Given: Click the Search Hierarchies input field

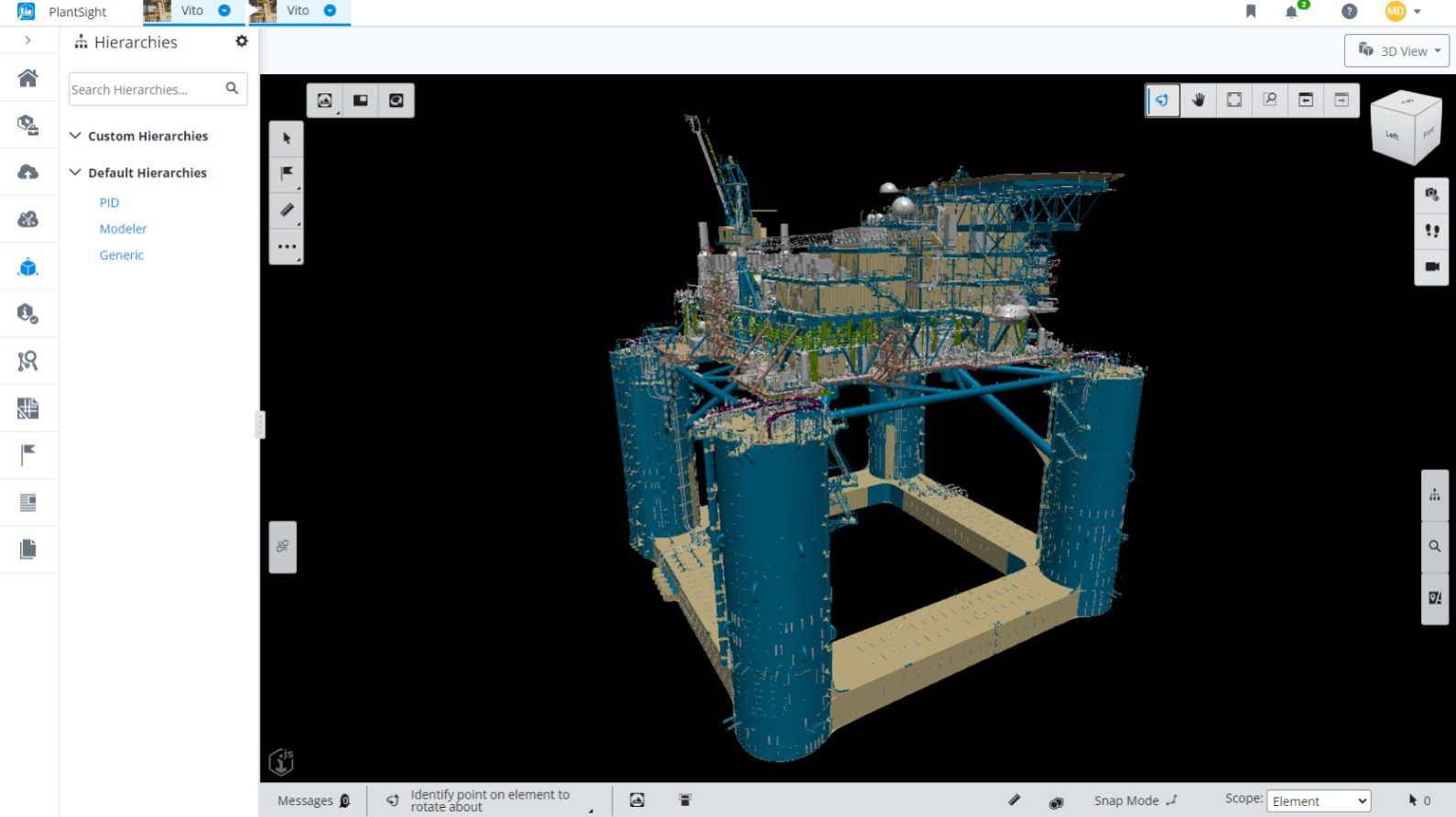Looking at the screenshot, I should pyautogui.click(x=145, y=90).
